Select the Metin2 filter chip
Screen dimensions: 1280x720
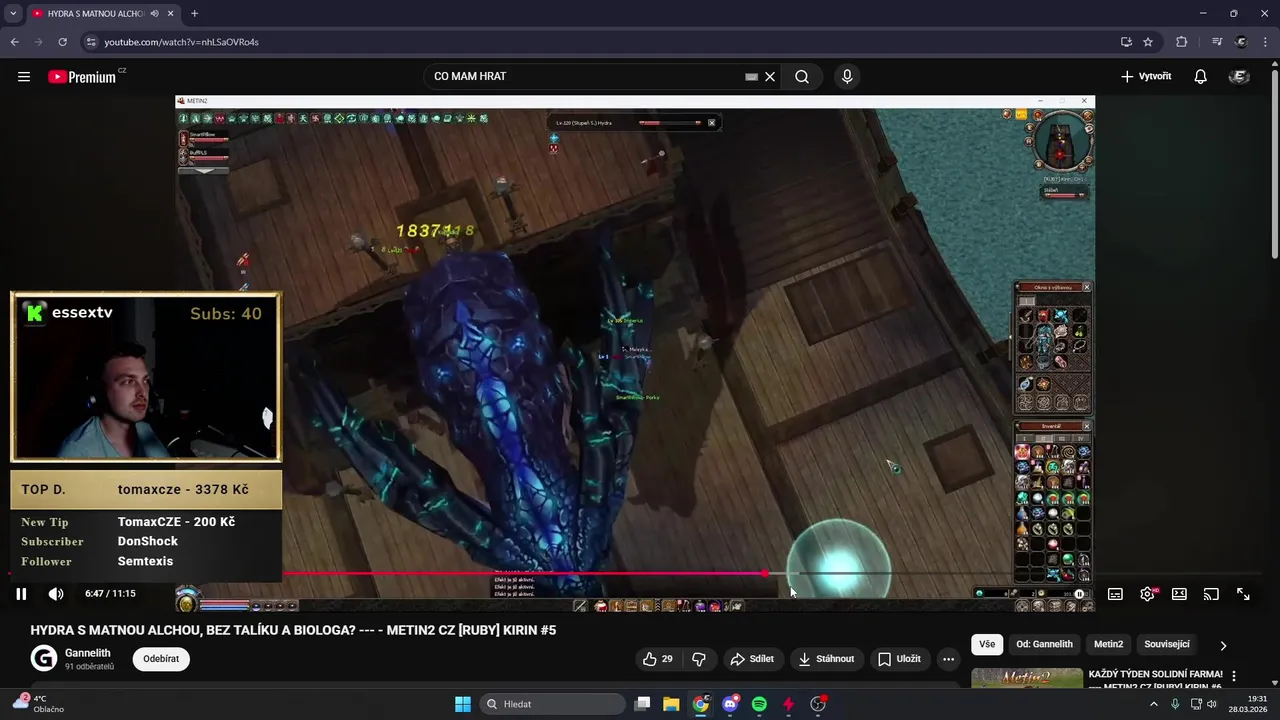click(1108, 645)
